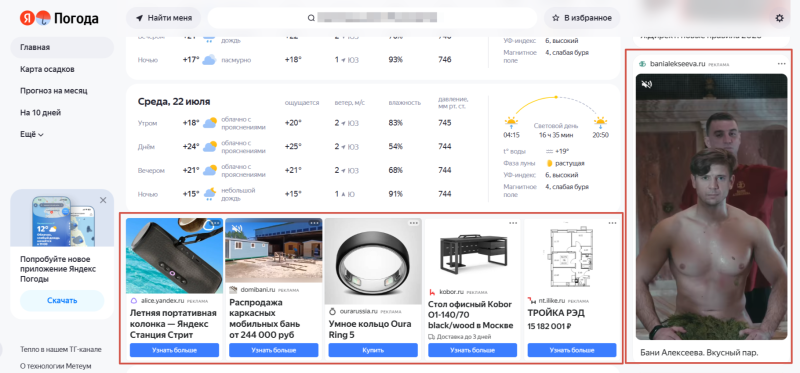Open Тепло в нашем ТГ-канале link
This screenshot has height=373, width=800.
61,350
